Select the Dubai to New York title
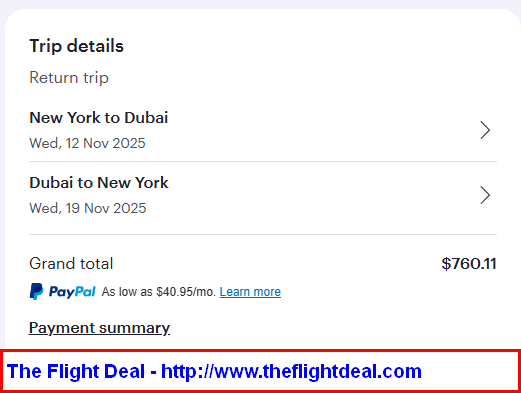This screenshot has height=393, width=521. 99,183
